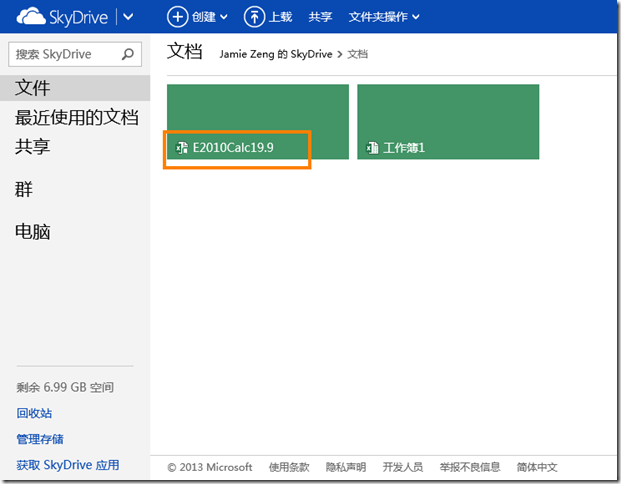Open the dropdown arrow next to SkyDrive

pos(128,17)
